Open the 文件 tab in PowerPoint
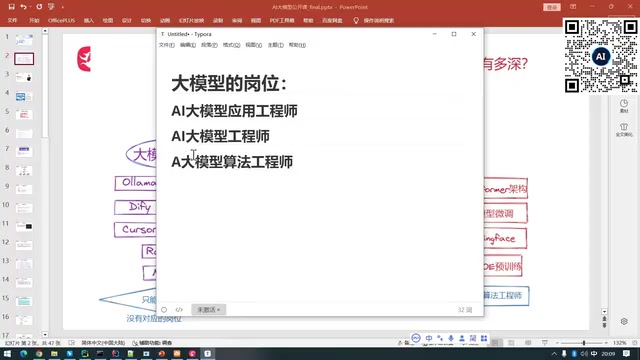Viewport: 640px width, 360px height. click(12, 20)
